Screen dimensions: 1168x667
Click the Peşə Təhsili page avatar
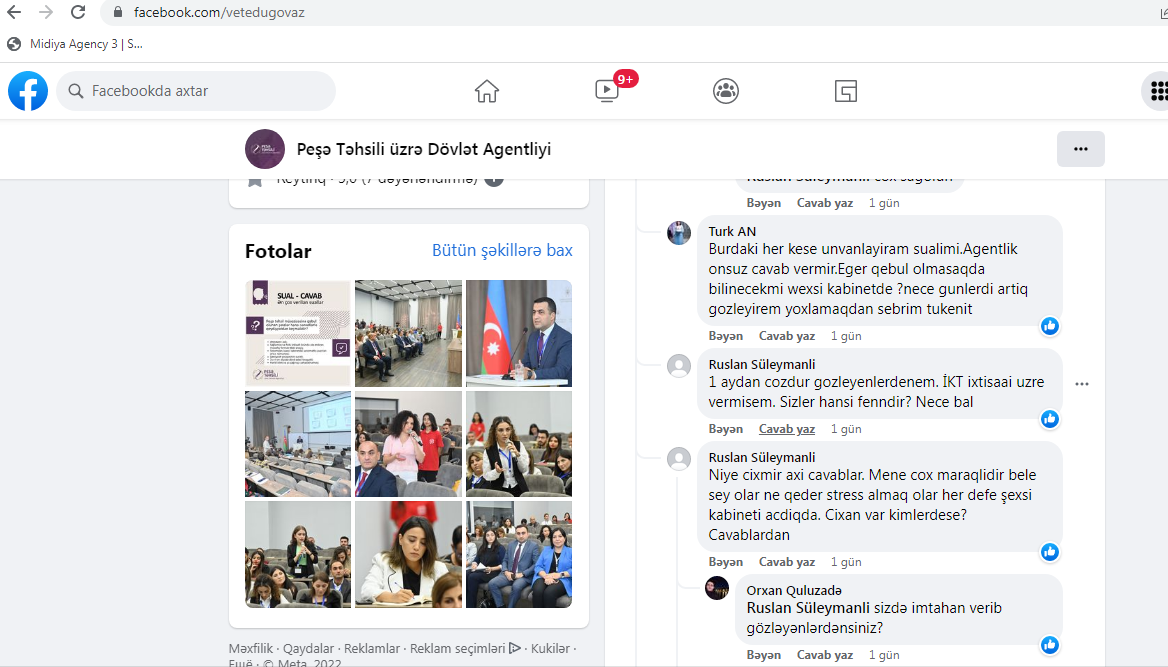point(265,149)
